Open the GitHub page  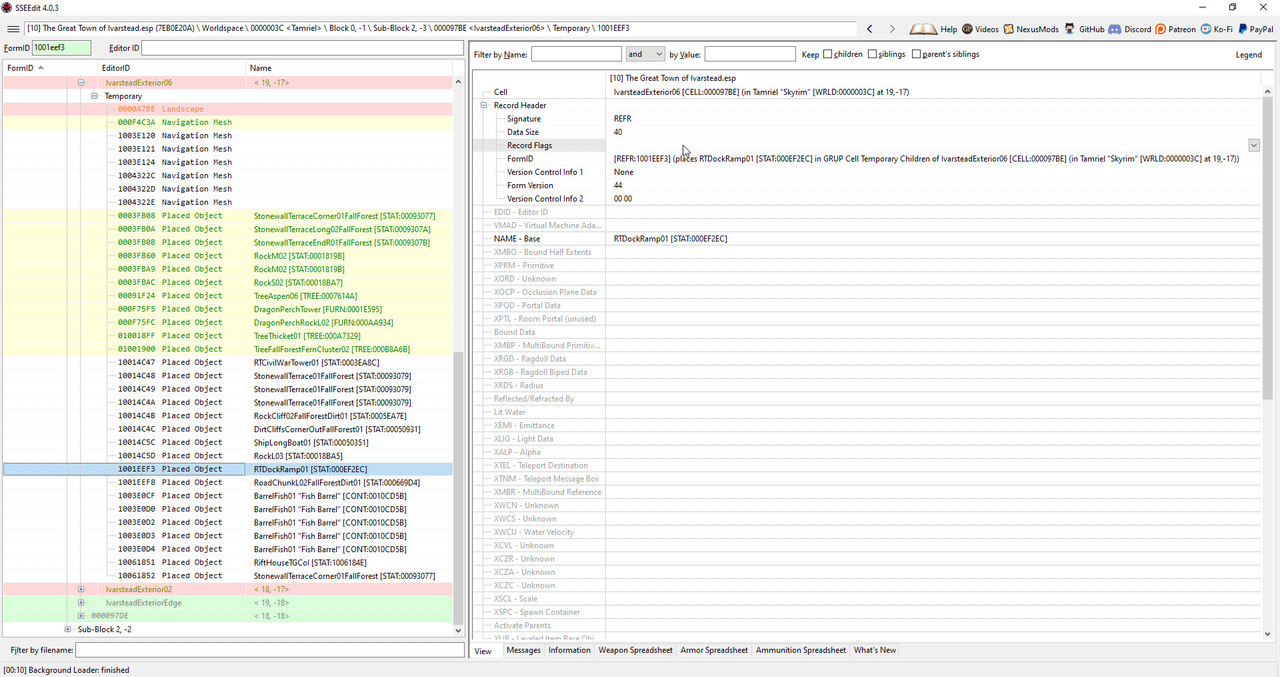(x=1085, y=29)
